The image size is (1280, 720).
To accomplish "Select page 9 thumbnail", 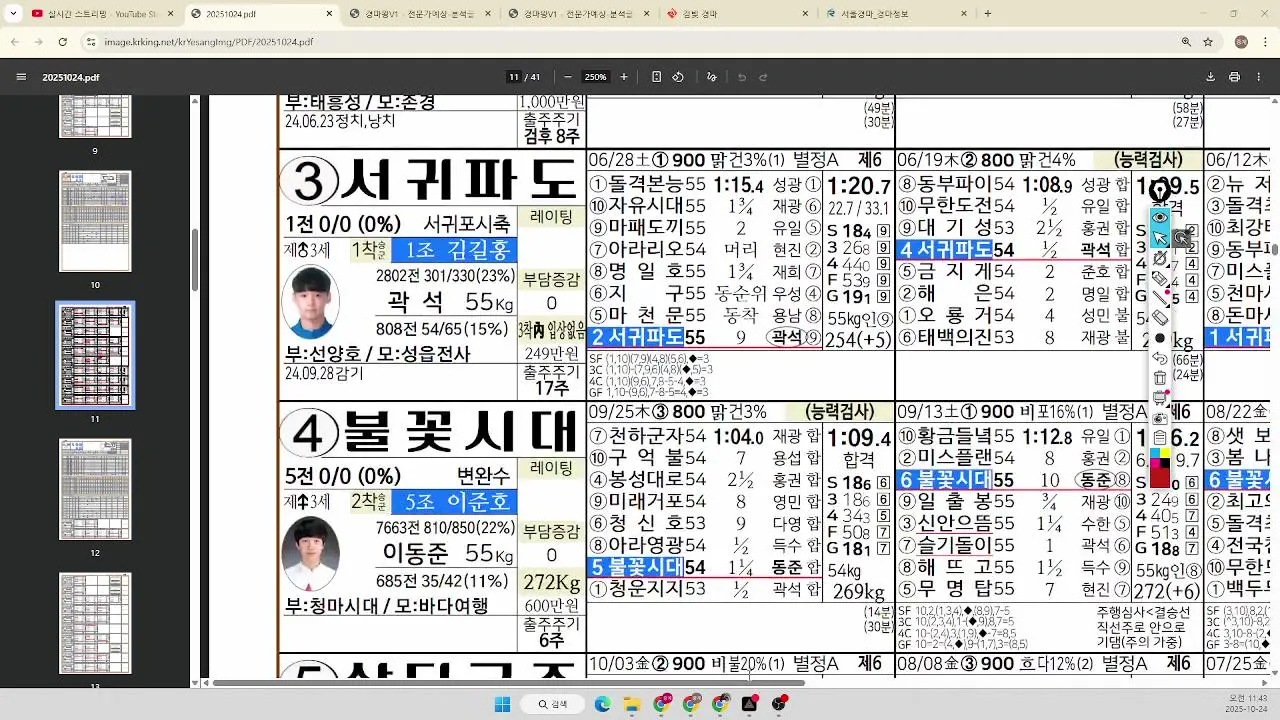I will tap(95, 117).
